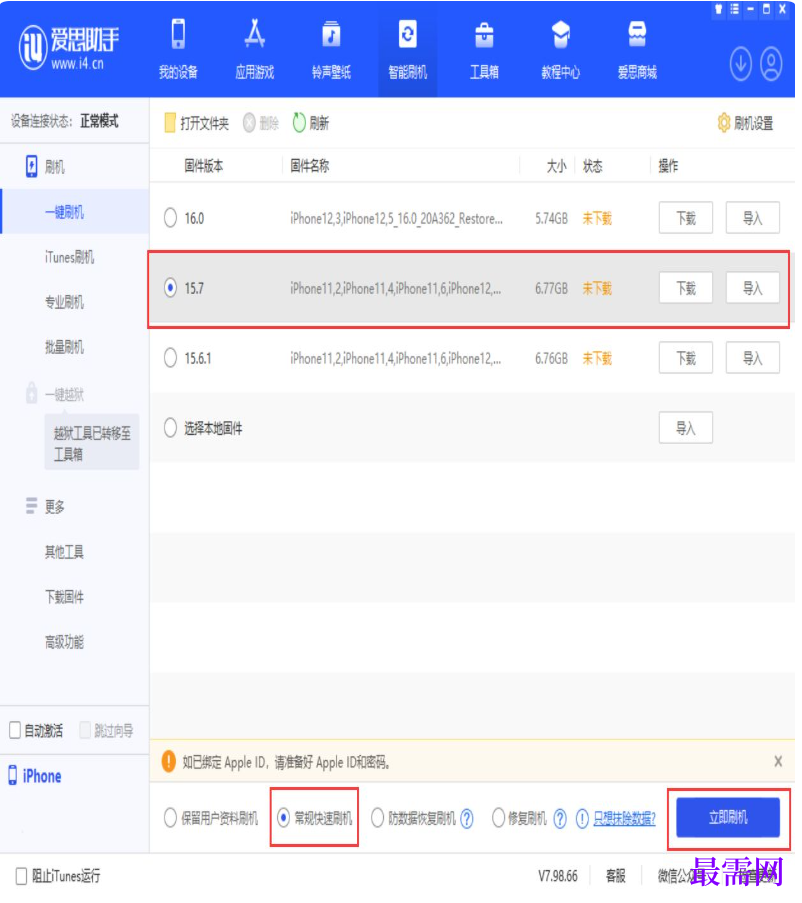Open 铃声壁纸 ringtone wallpaper icon

332,48
